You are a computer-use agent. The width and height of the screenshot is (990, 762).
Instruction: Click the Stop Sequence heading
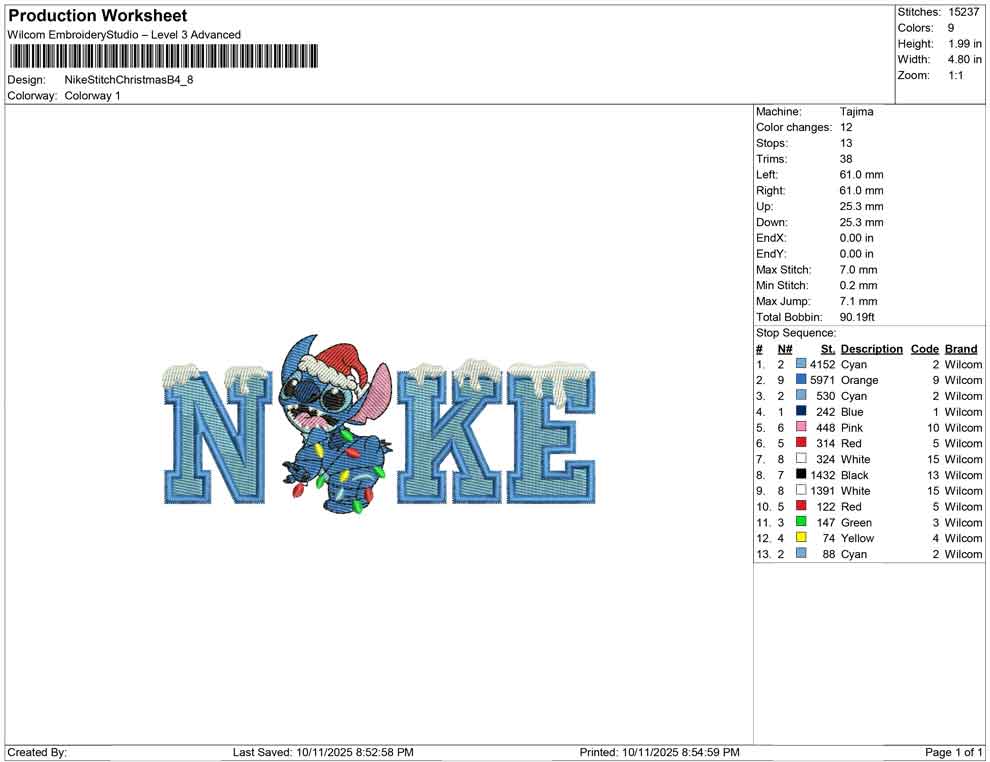[x=796, y=333]
